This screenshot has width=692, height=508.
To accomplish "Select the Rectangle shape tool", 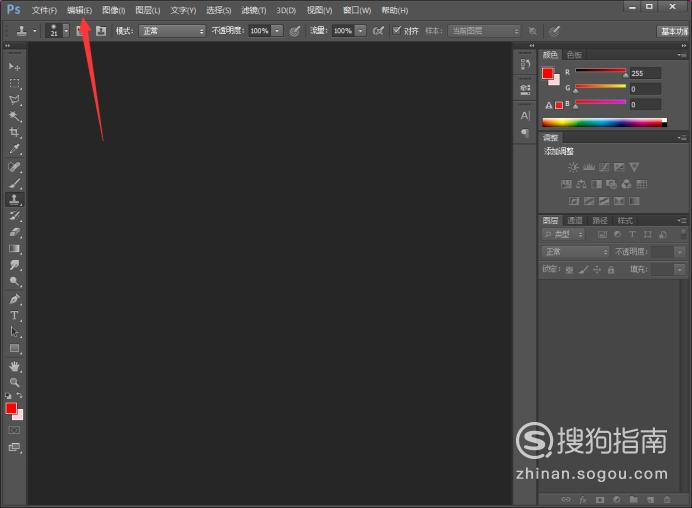I will pyautogui.click(x=14, y=348).
